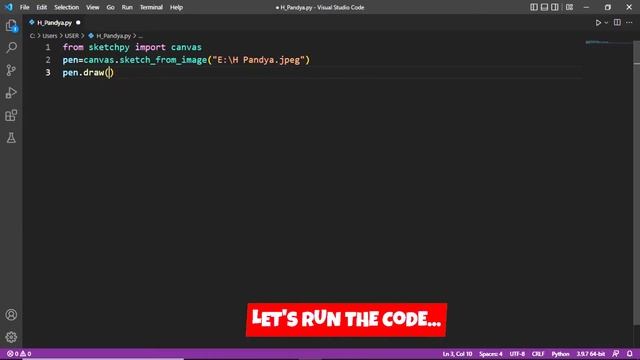Screen dimensions: 640x360
Task: Select language mode Python in status bar
Action: 560,354
